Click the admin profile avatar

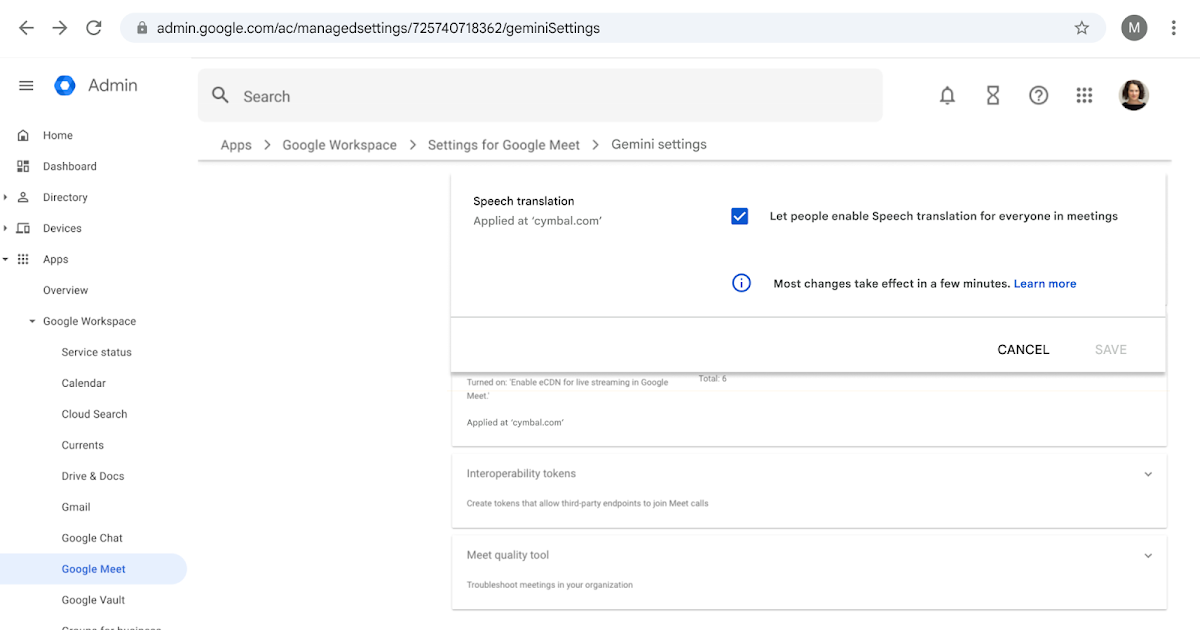(x=1134, y=95)
